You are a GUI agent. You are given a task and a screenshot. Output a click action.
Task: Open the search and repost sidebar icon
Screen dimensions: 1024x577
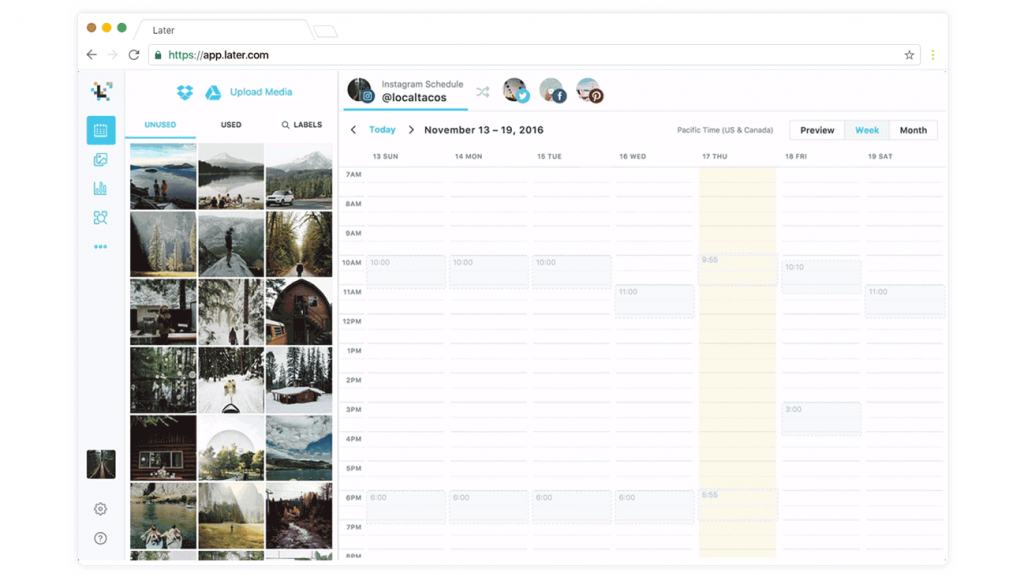(101, 218)
